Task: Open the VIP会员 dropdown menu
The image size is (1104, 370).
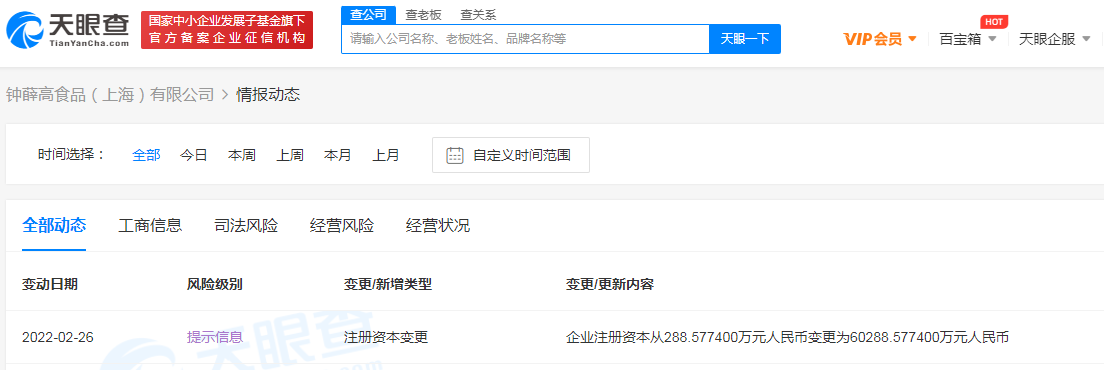Action: click(x=879, y=39)
